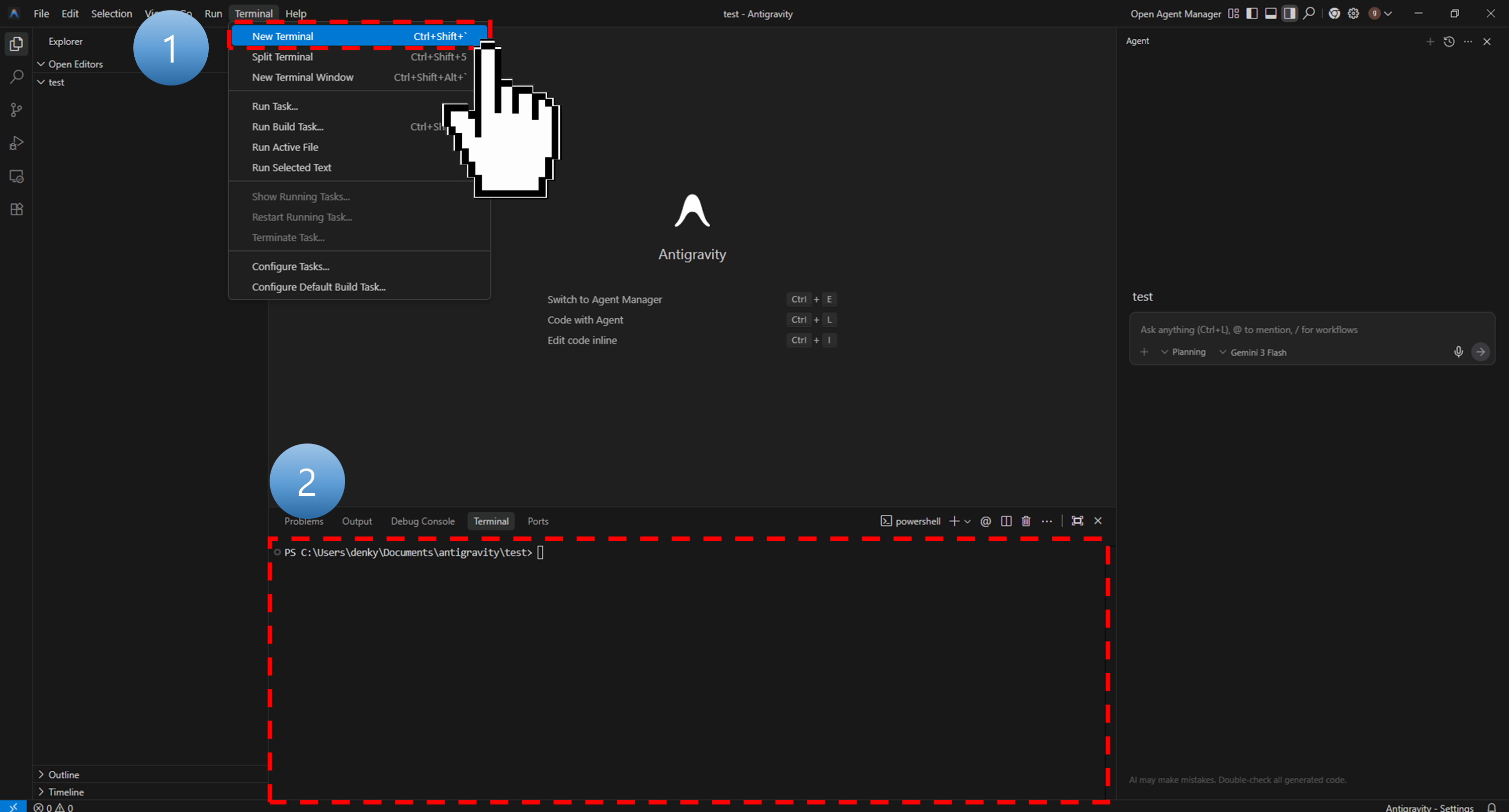The height and width of the screenshot is (812, 1509).
Task: Expand the Outline section
Action: tap(63, 774)
